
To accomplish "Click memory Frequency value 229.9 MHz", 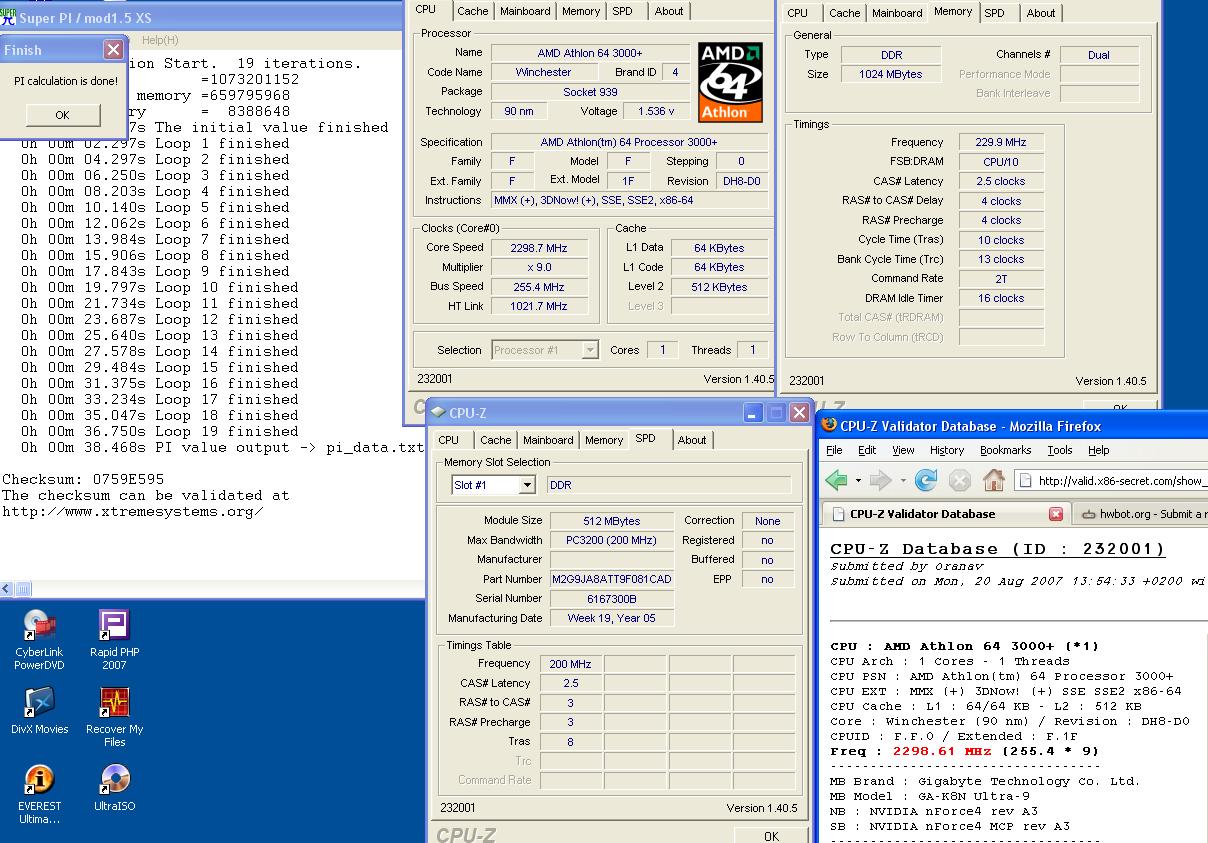I will point(1002,142).
